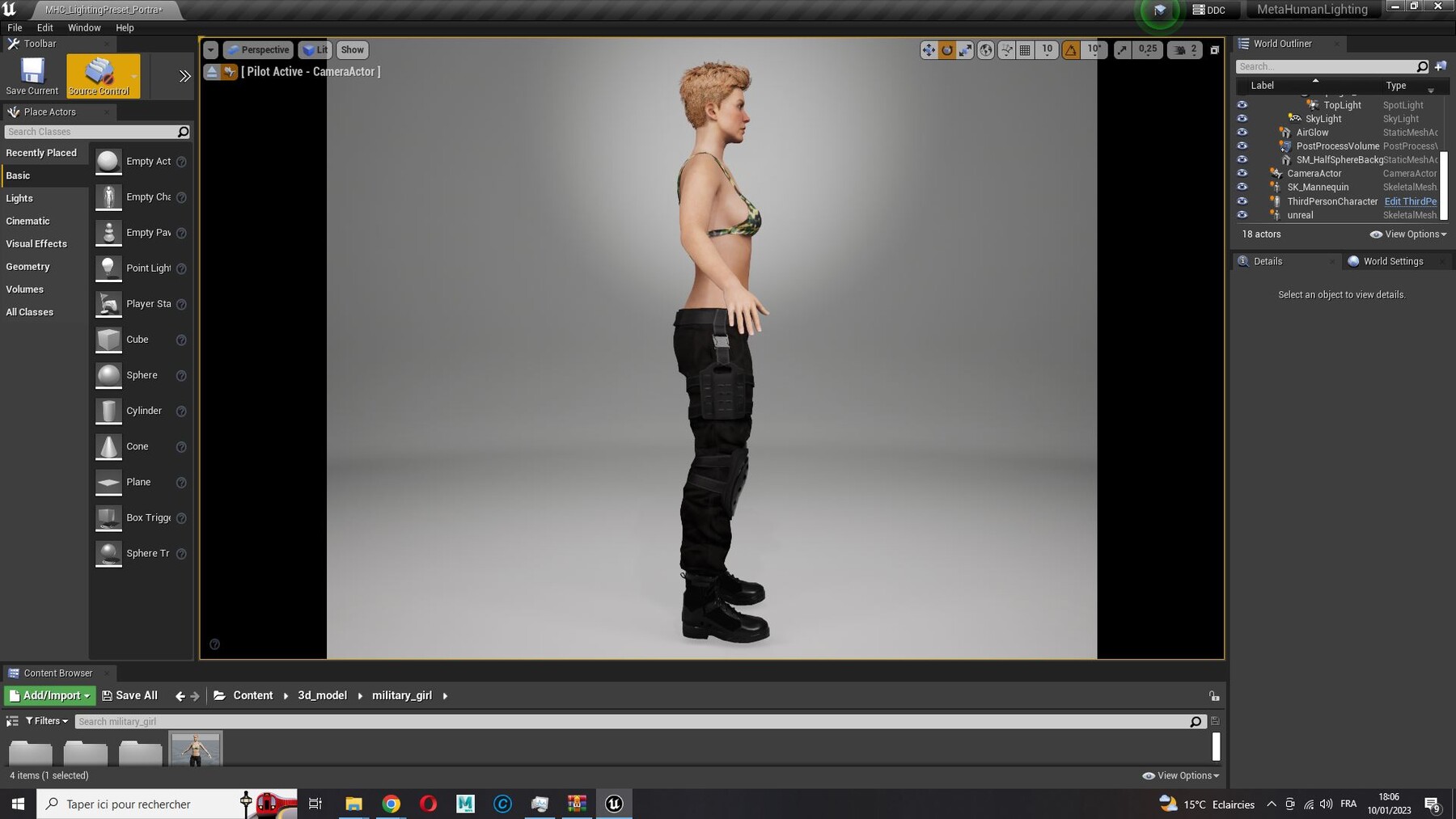Click the Search Classes input field
Viewport: 1456px width, 819px height.
pyautogui.click(x=97, y=132)
